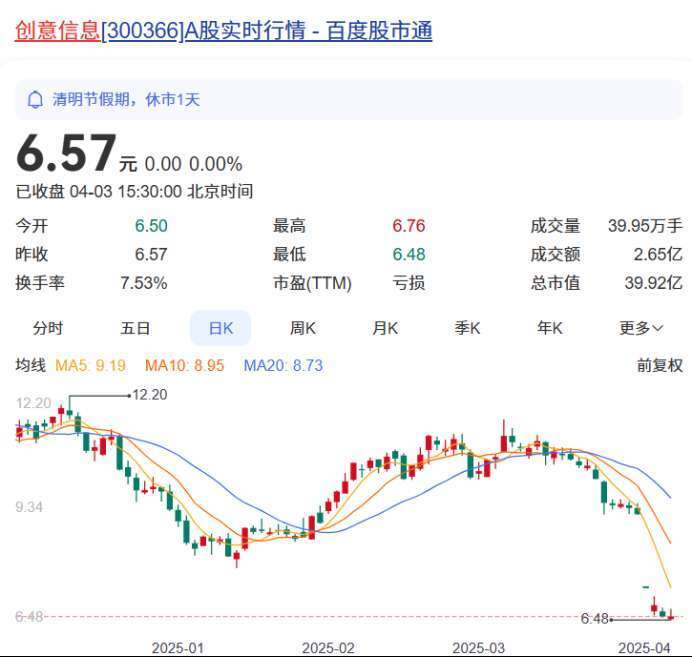
Task: Click the 均线 label
Action: (x=30, y=365)
